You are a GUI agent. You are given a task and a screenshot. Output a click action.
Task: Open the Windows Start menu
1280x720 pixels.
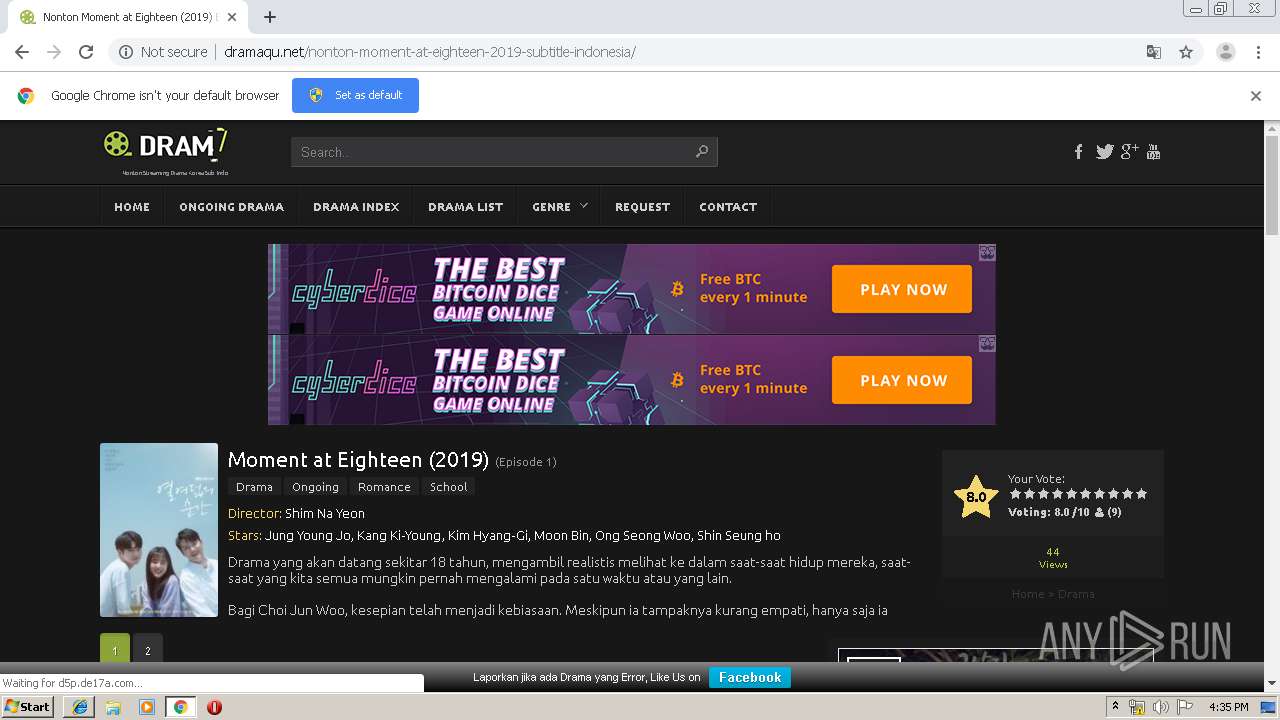tap(28, 707)
